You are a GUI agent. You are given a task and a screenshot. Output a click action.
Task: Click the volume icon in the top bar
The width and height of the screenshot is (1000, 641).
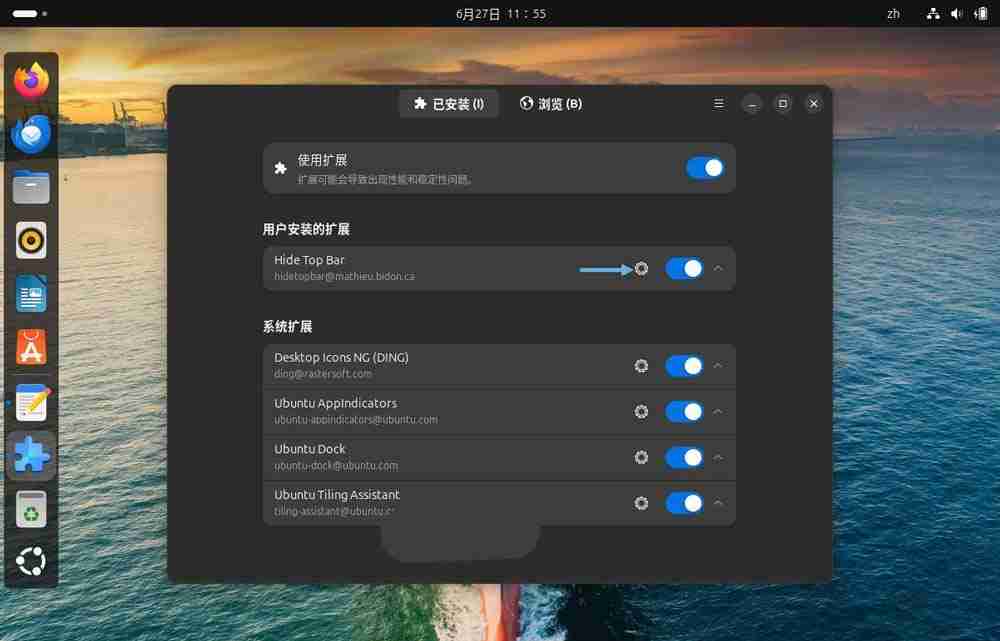[957, 13]
